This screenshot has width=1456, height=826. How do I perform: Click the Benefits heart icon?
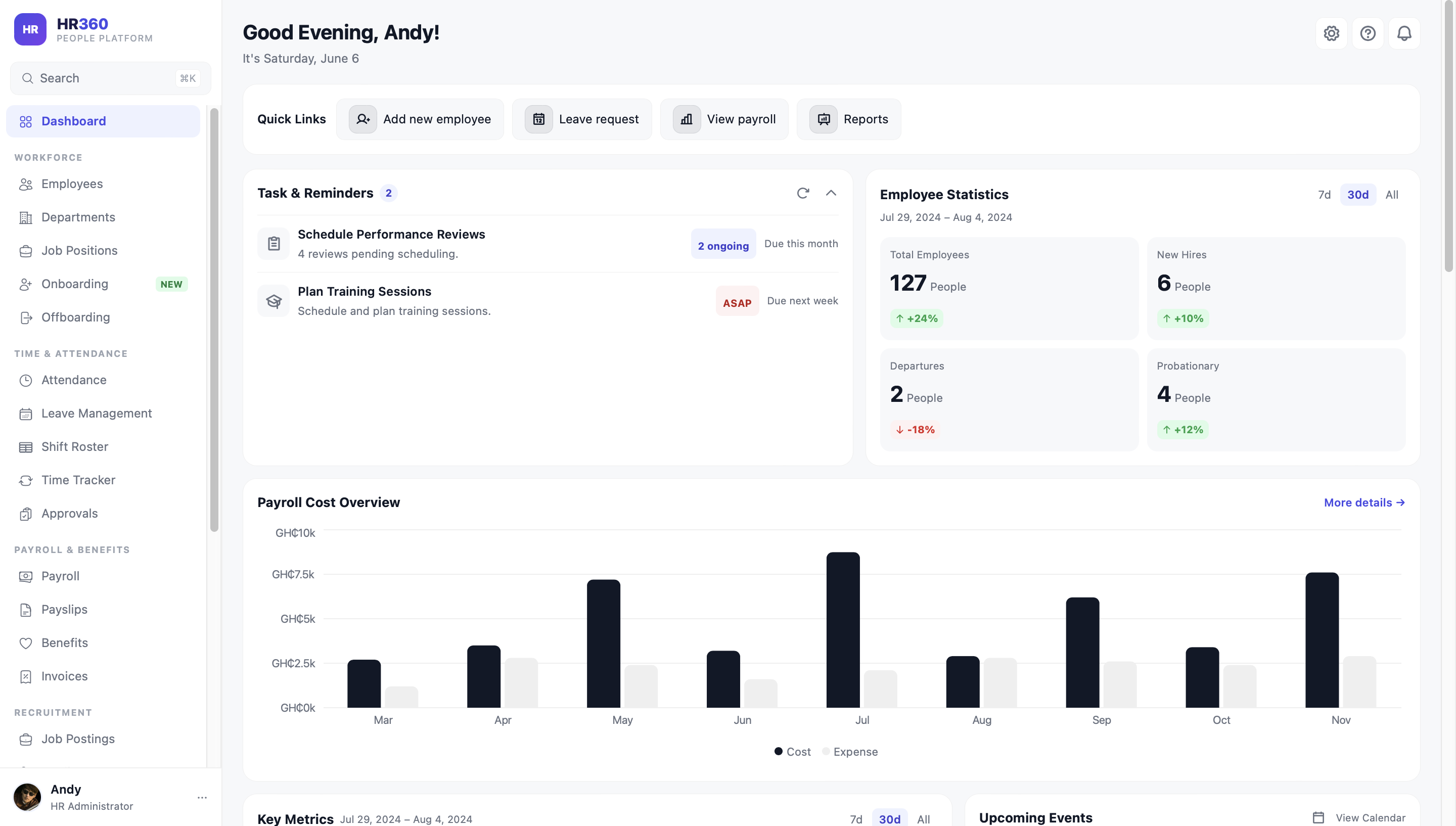[25, 644]
